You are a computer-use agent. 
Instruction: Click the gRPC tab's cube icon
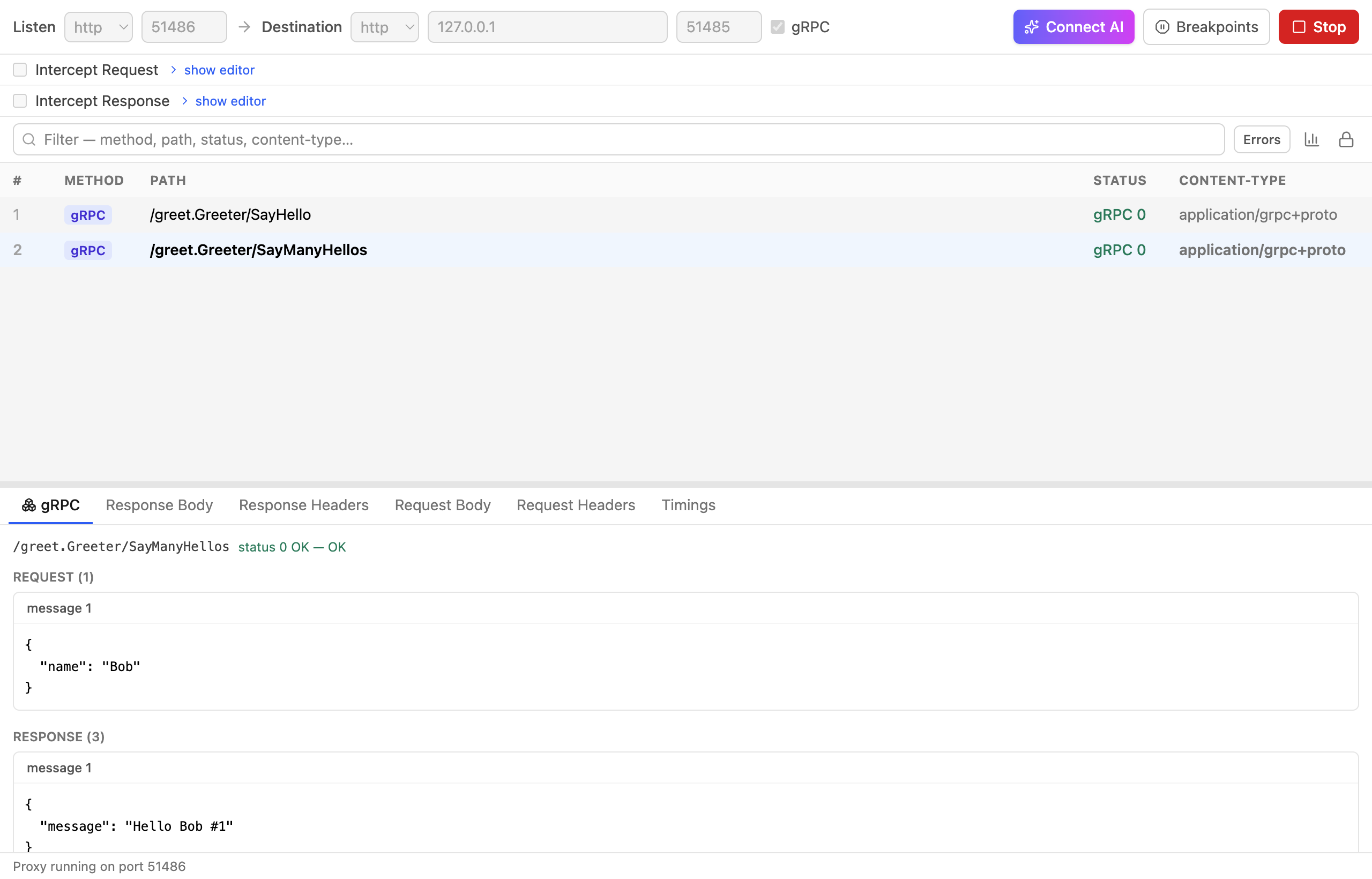28,505
